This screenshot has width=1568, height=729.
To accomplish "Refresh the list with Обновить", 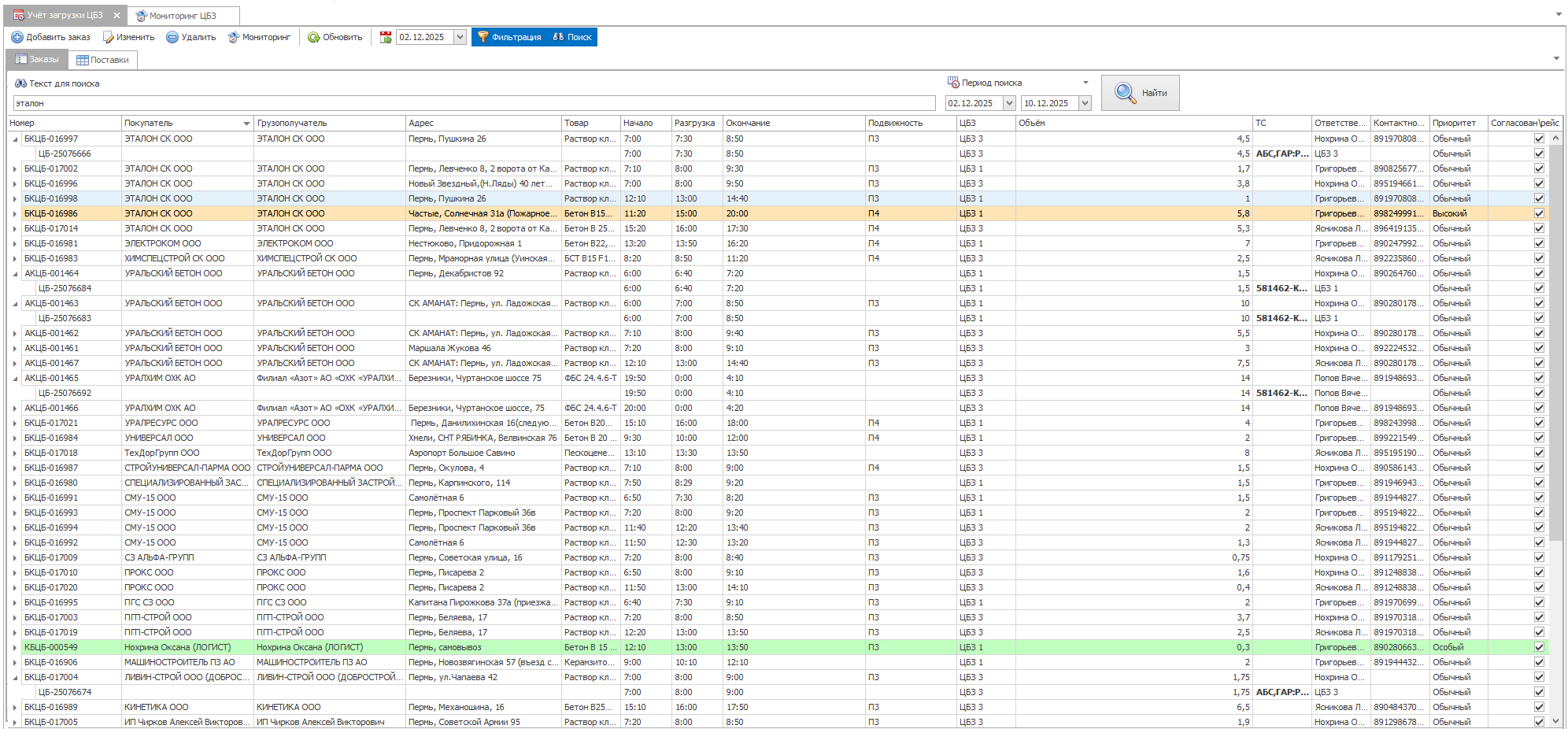I will [335, 37].
